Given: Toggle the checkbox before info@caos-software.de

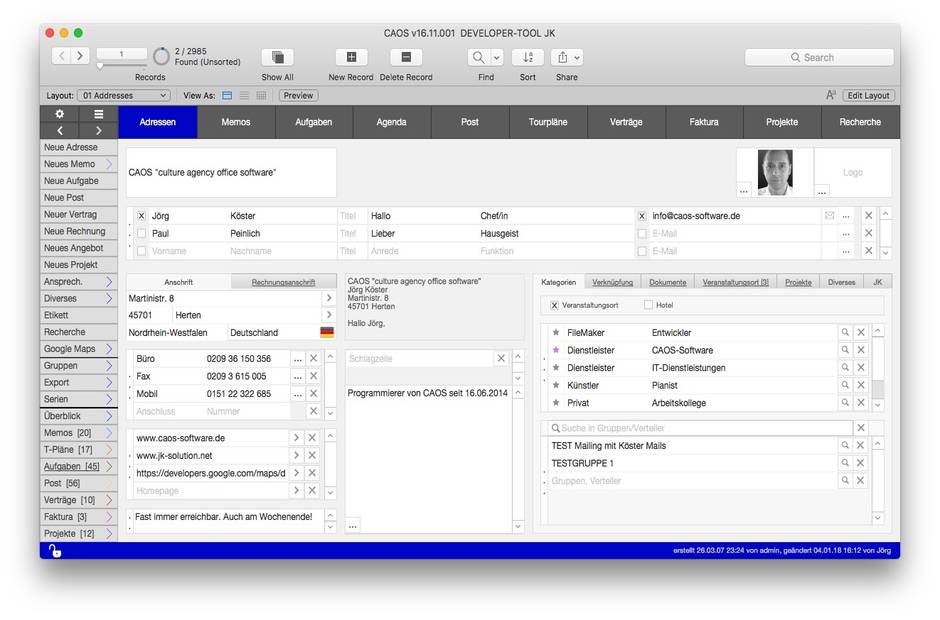Looking at the screenshot, I should (642, 216).
